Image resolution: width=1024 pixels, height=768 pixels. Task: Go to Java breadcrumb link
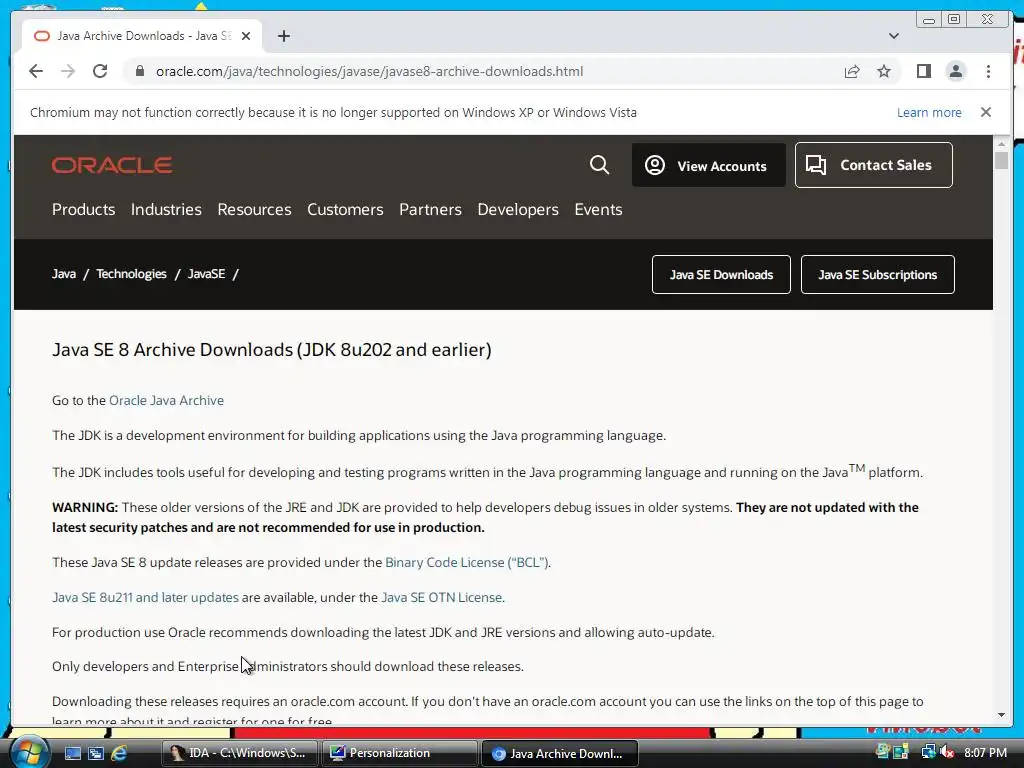pyautogui.click(x=64, y=274)
